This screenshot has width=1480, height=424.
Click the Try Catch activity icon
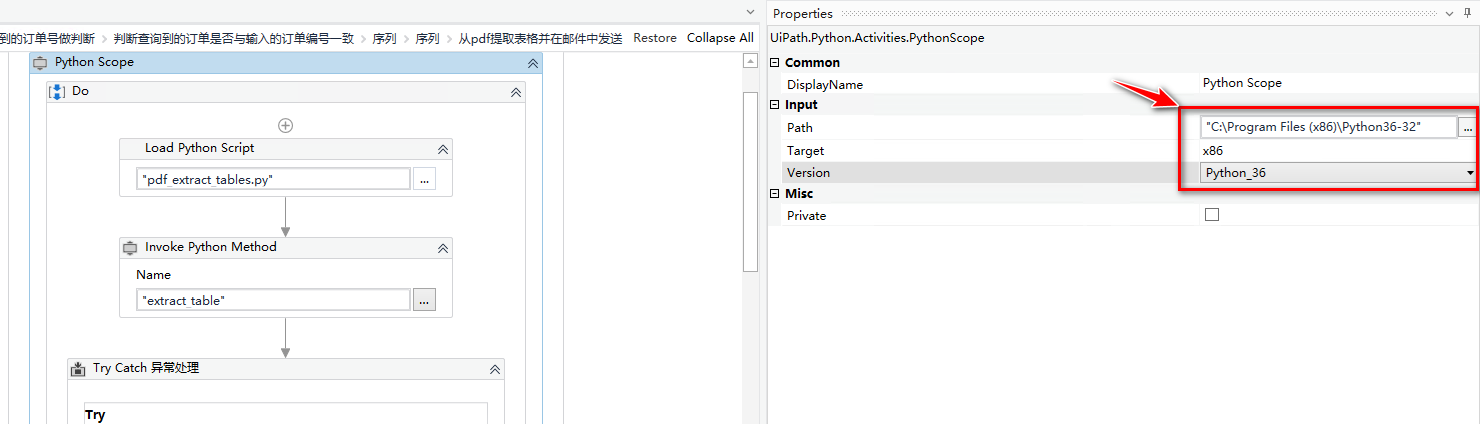click(x=78, y=368)
